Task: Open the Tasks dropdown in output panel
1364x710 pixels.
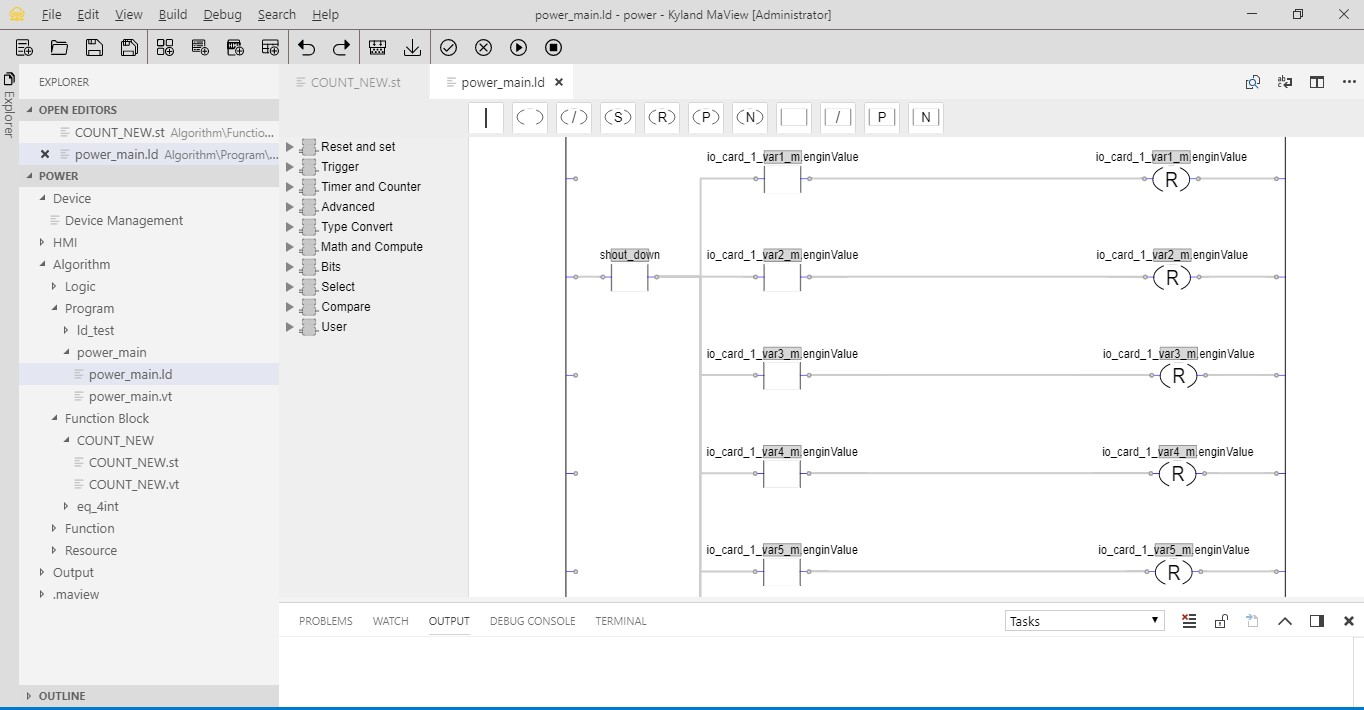Action: (1084, 621)
